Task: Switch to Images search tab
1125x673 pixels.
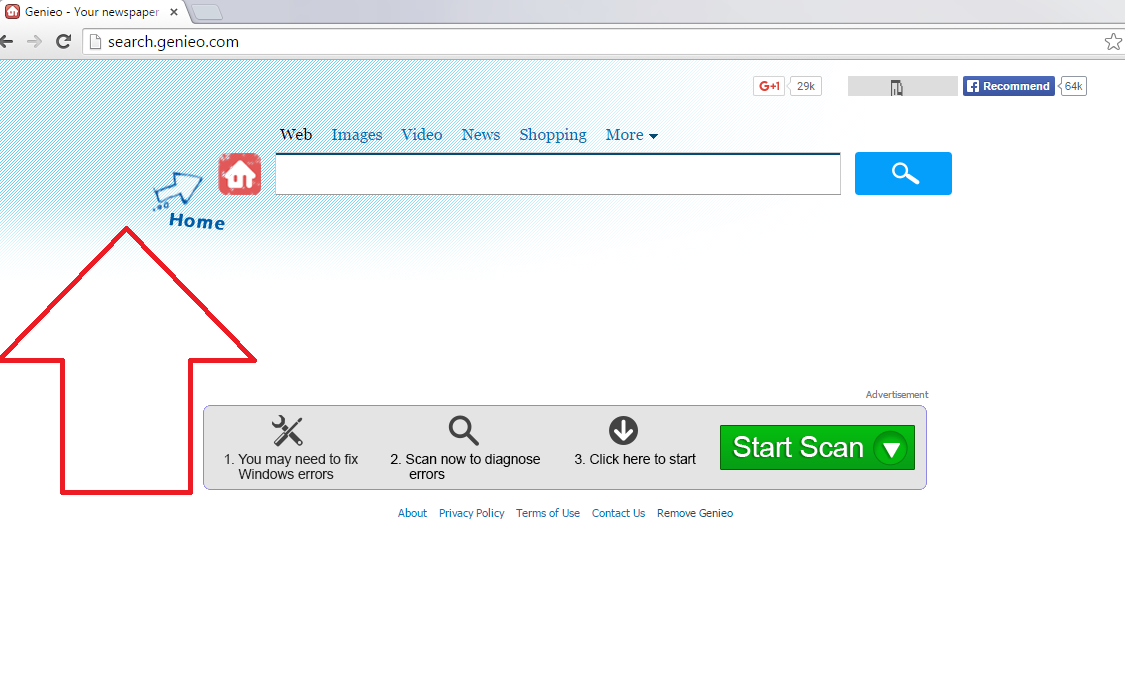Action: [x=357, y=135]
